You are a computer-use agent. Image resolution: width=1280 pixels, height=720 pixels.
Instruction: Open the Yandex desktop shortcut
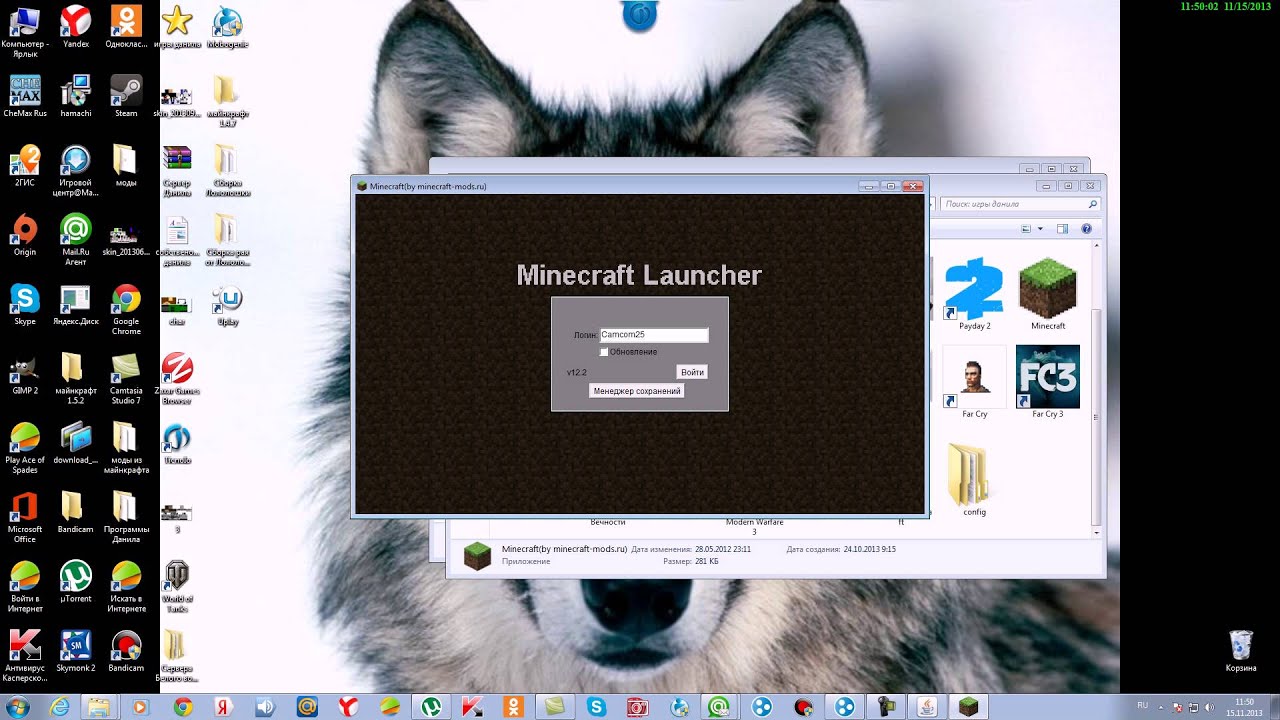(x=76, y=27)
